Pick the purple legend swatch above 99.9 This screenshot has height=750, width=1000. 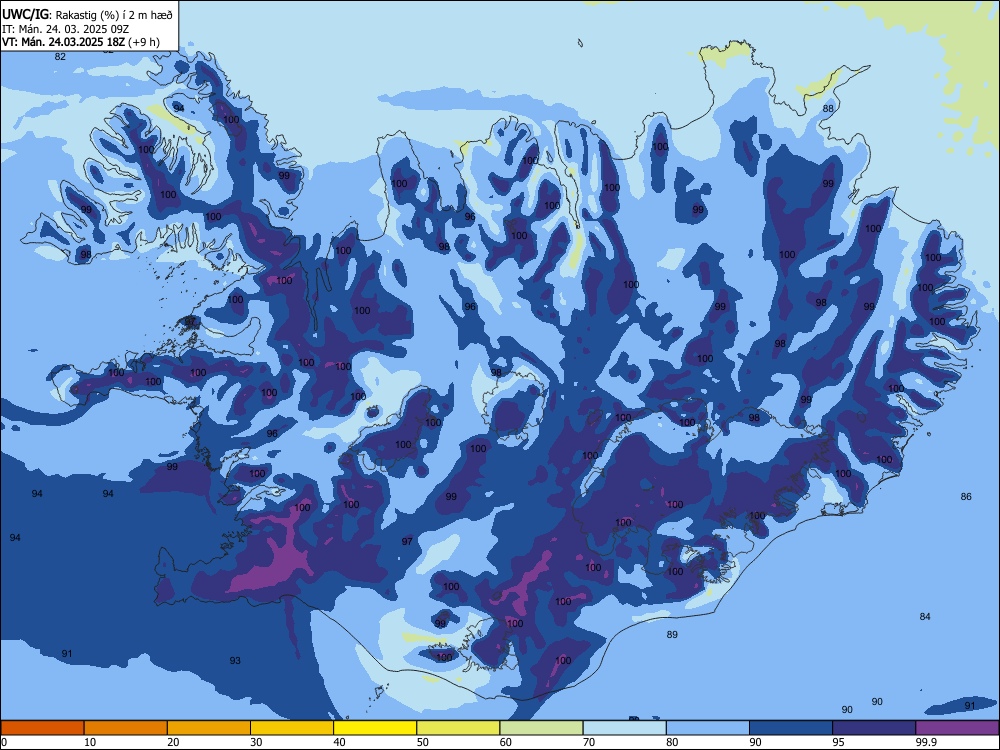(957, 728)
